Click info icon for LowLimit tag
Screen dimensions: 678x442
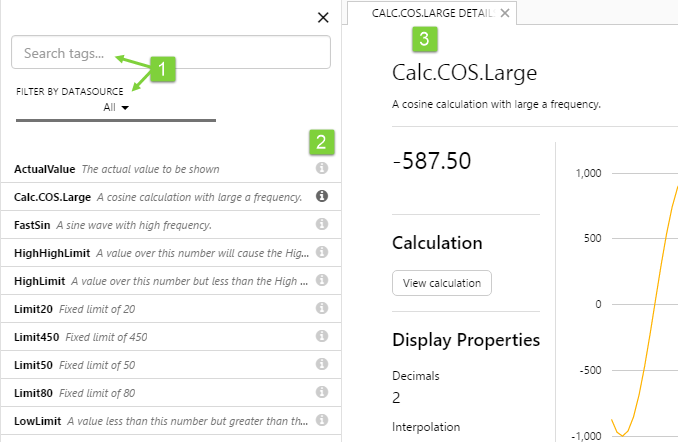(322, 421)
